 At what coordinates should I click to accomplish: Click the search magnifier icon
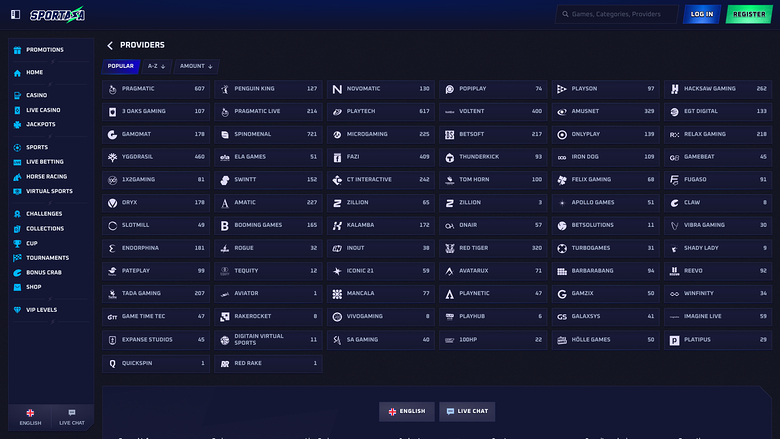tap(565, 14)
